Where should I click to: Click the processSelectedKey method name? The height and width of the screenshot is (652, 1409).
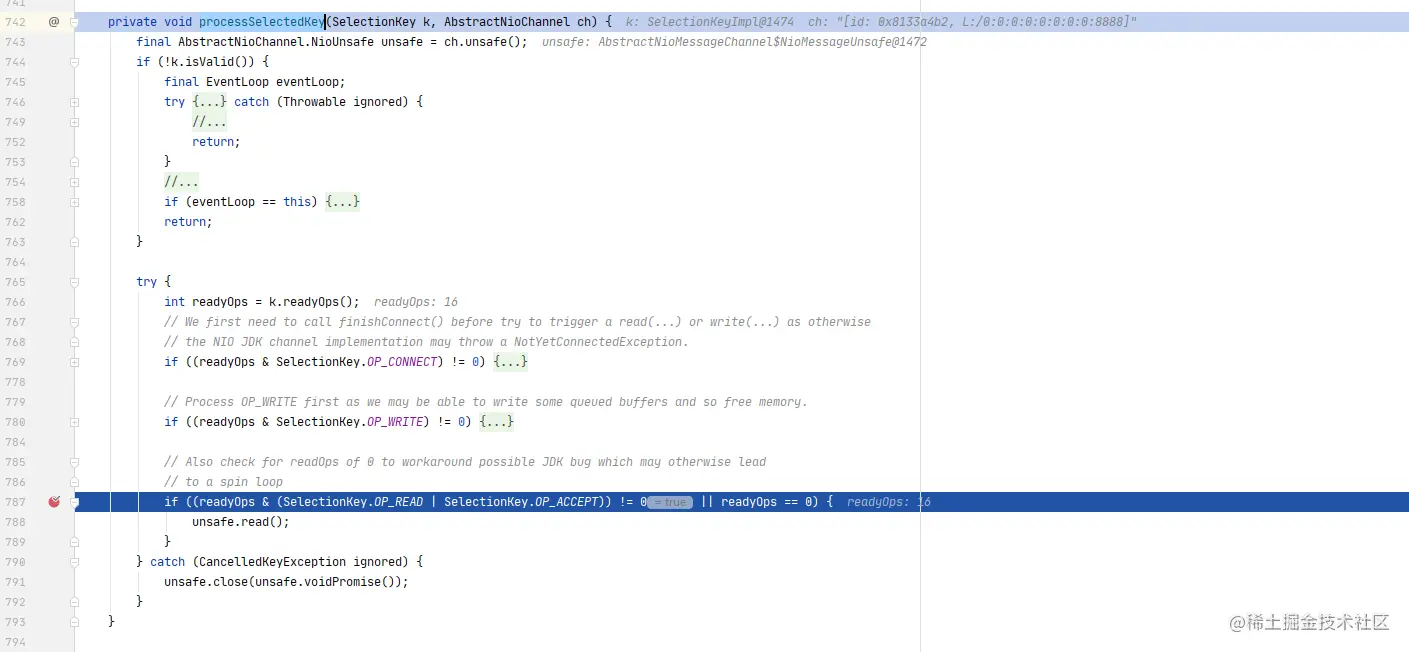coord(262,22)
